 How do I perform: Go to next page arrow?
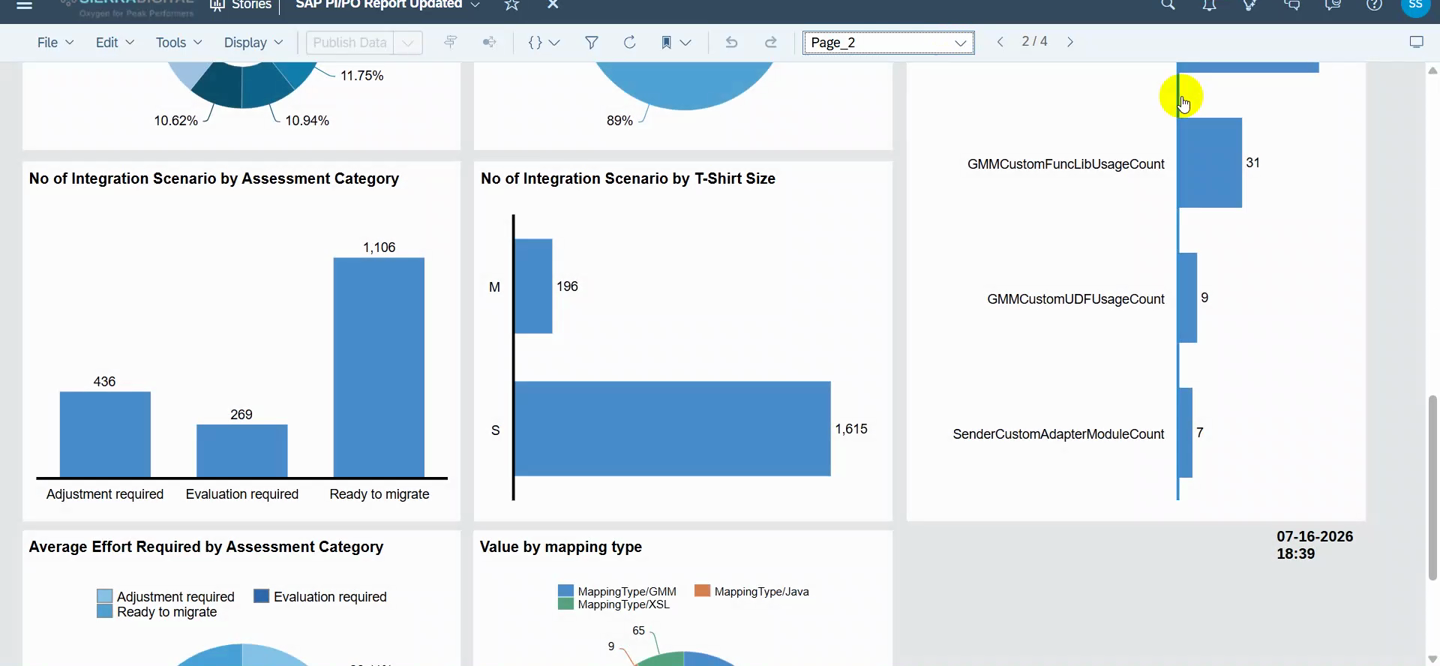point(1070,42)
